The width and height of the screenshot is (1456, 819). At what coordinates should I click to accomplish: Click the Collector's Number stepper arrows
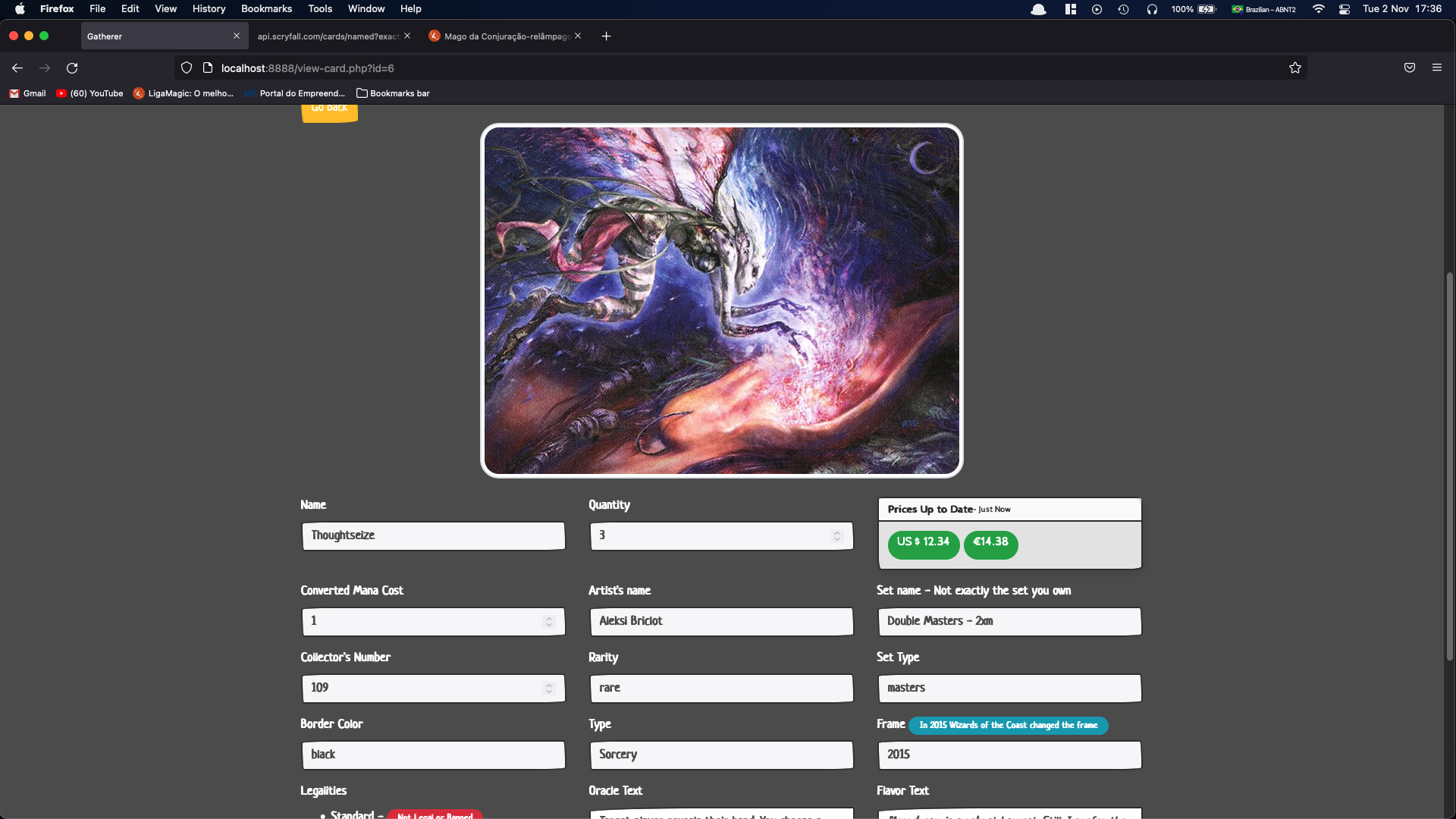click(x=549, y=689)
